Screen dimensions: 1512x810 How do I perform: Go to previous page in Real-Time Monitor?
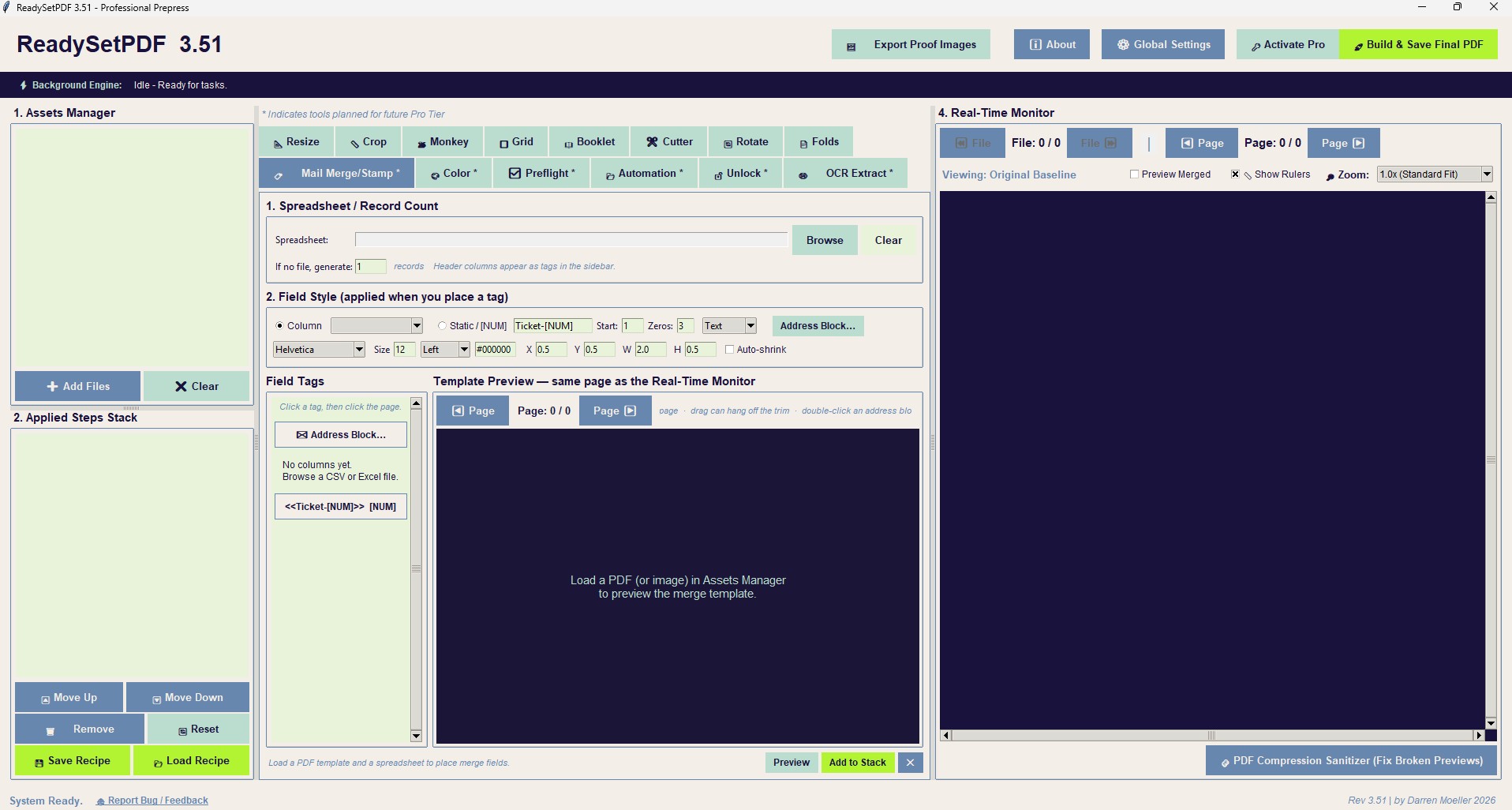1201,143
